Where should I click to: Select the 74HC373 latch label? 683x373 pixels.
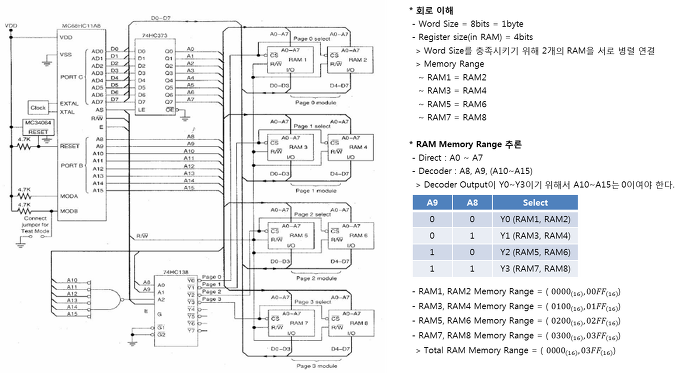click(154, 35)
